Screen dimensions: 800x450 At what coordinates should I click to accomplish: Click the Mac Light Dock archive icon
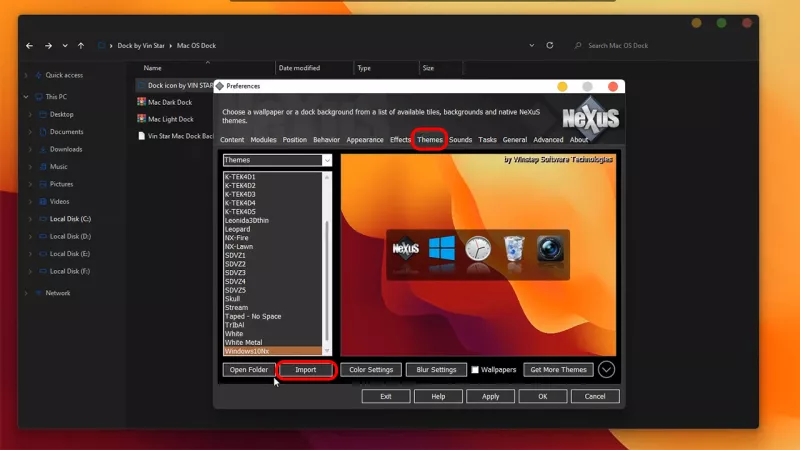coord(141,119)
